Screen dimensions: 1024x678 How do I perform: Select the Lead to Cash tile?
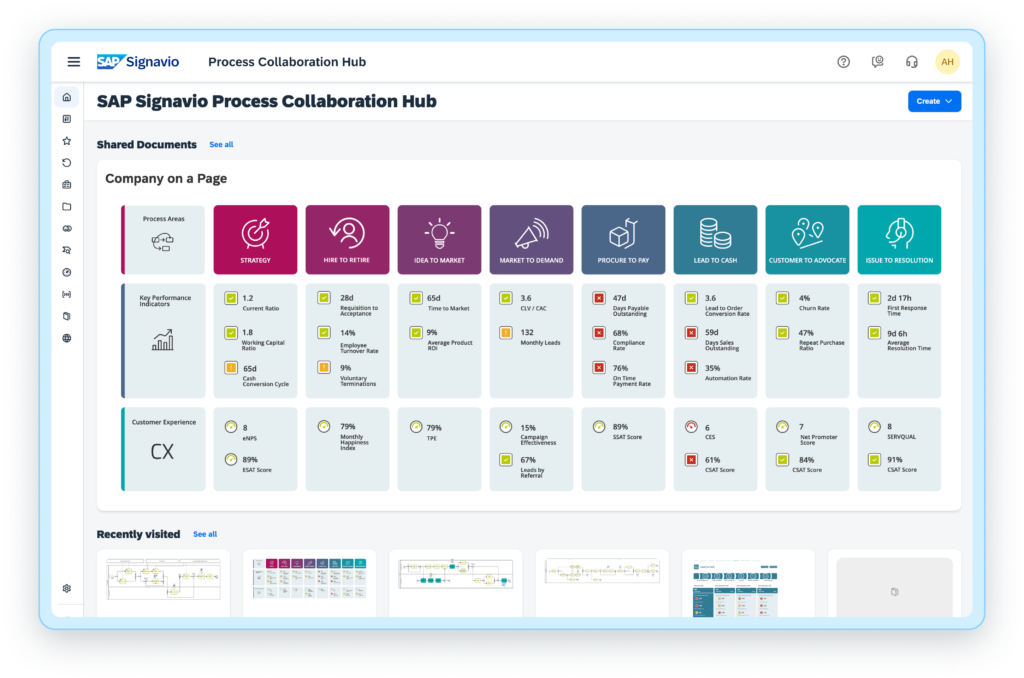[x=715, y=239]
